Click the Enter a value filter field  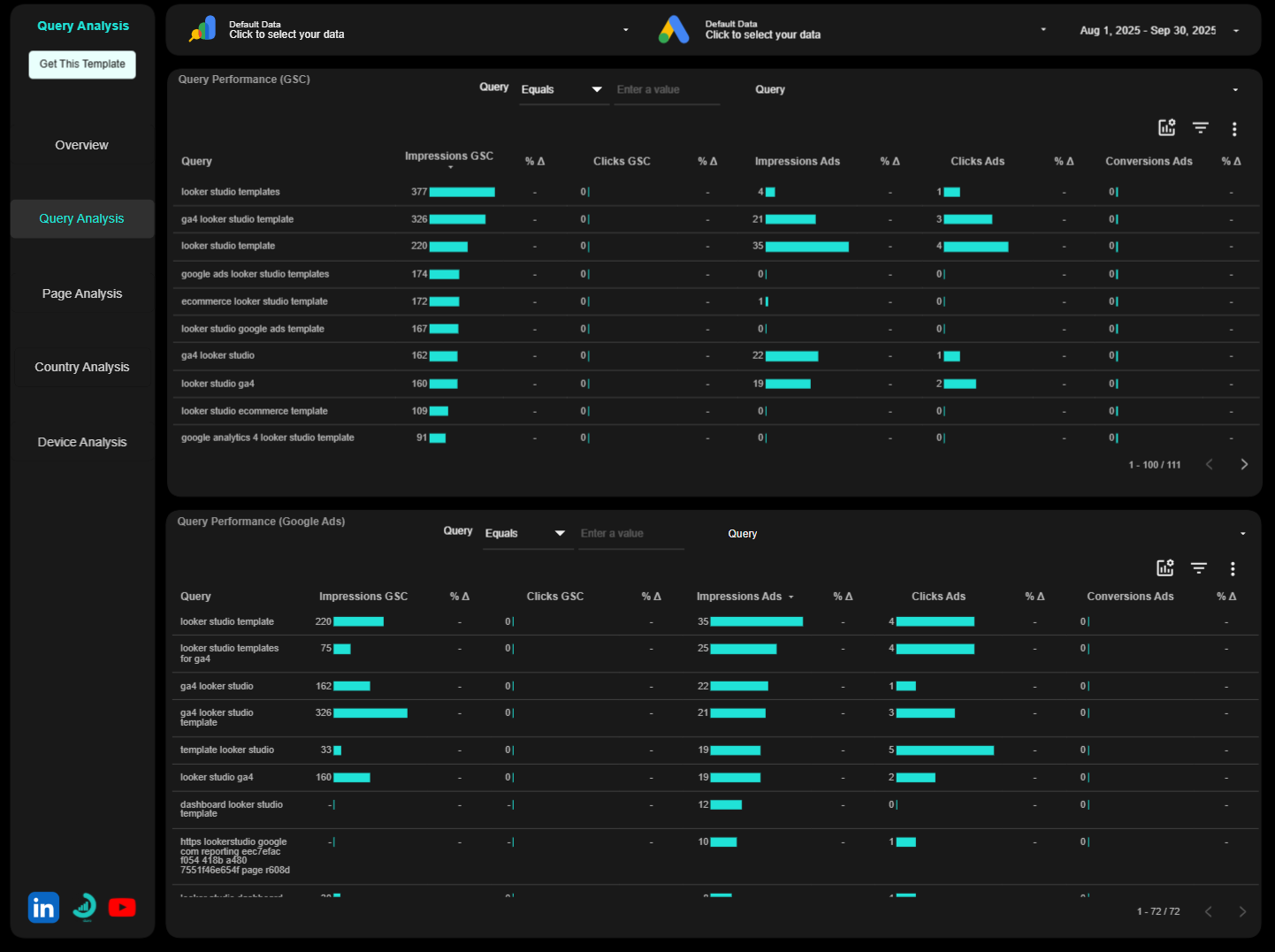pos(667,89)
